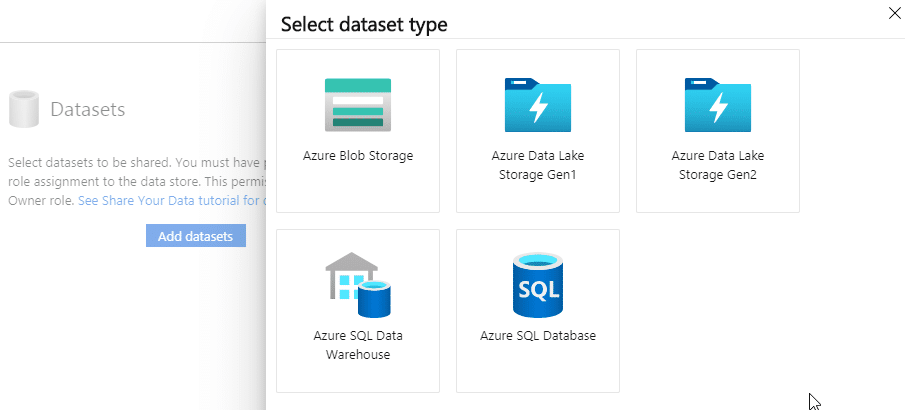Click the Datasets cylinder icon
This screenshot has height=410, width=905.
click(x=24, y=109)
